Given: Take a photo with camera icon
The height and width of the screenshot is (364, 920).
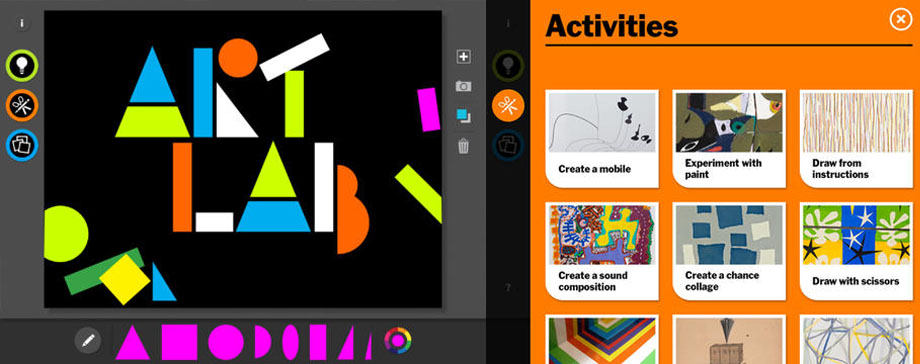Looking at the screenshot, I should (x=464, y=86).
